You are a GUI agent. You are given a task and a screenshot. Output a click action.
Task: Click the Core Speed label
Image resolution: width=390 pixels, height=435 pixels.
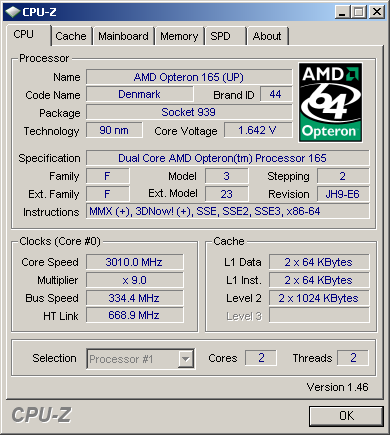[x=50, y=262]
